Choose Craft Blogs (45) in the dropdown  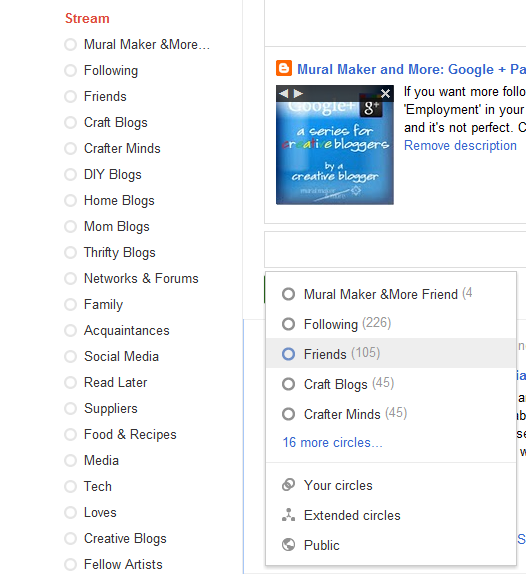(x=391, y=384)
